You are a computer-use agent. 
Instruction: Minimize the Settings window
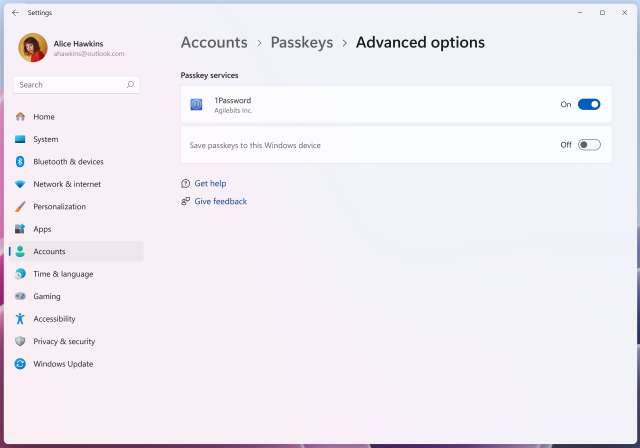(580, 13)
